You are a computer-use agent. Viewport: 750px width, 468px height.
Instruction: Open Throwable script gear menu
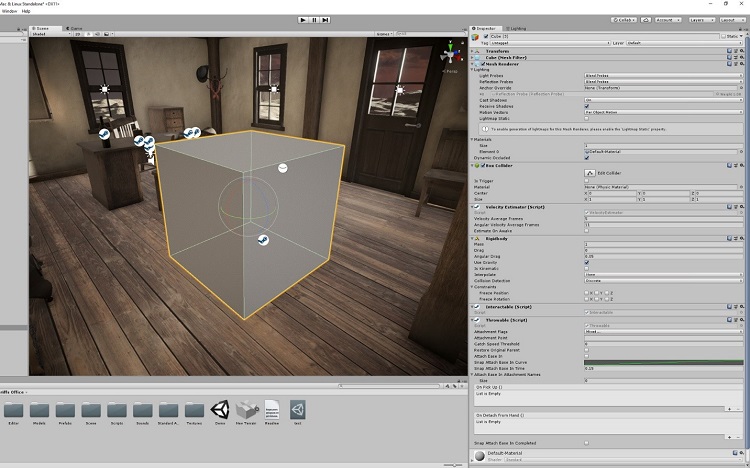point(741,319)
